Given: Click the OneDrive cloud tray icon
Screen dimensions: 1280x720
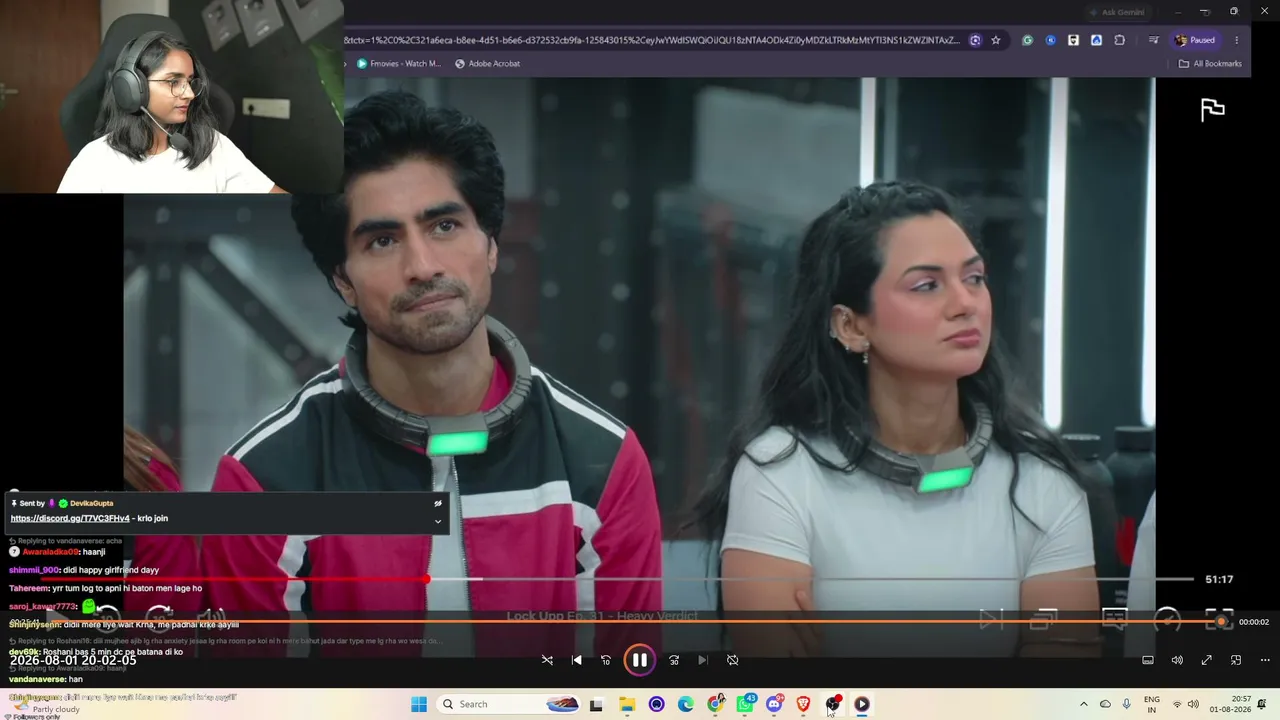Looking at the screenshot, I should click(x=1105, y=704).
